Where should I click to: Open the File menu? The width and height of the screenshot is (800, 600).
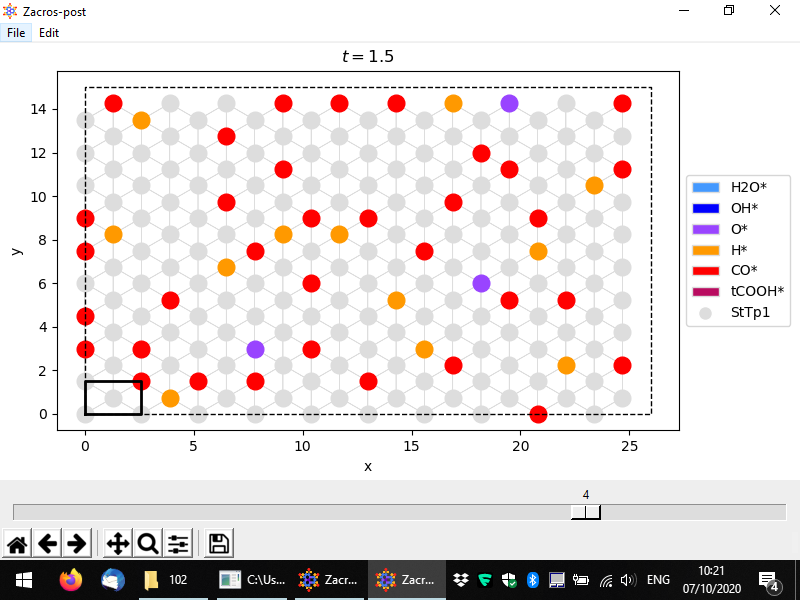click(x=16, y=32)
